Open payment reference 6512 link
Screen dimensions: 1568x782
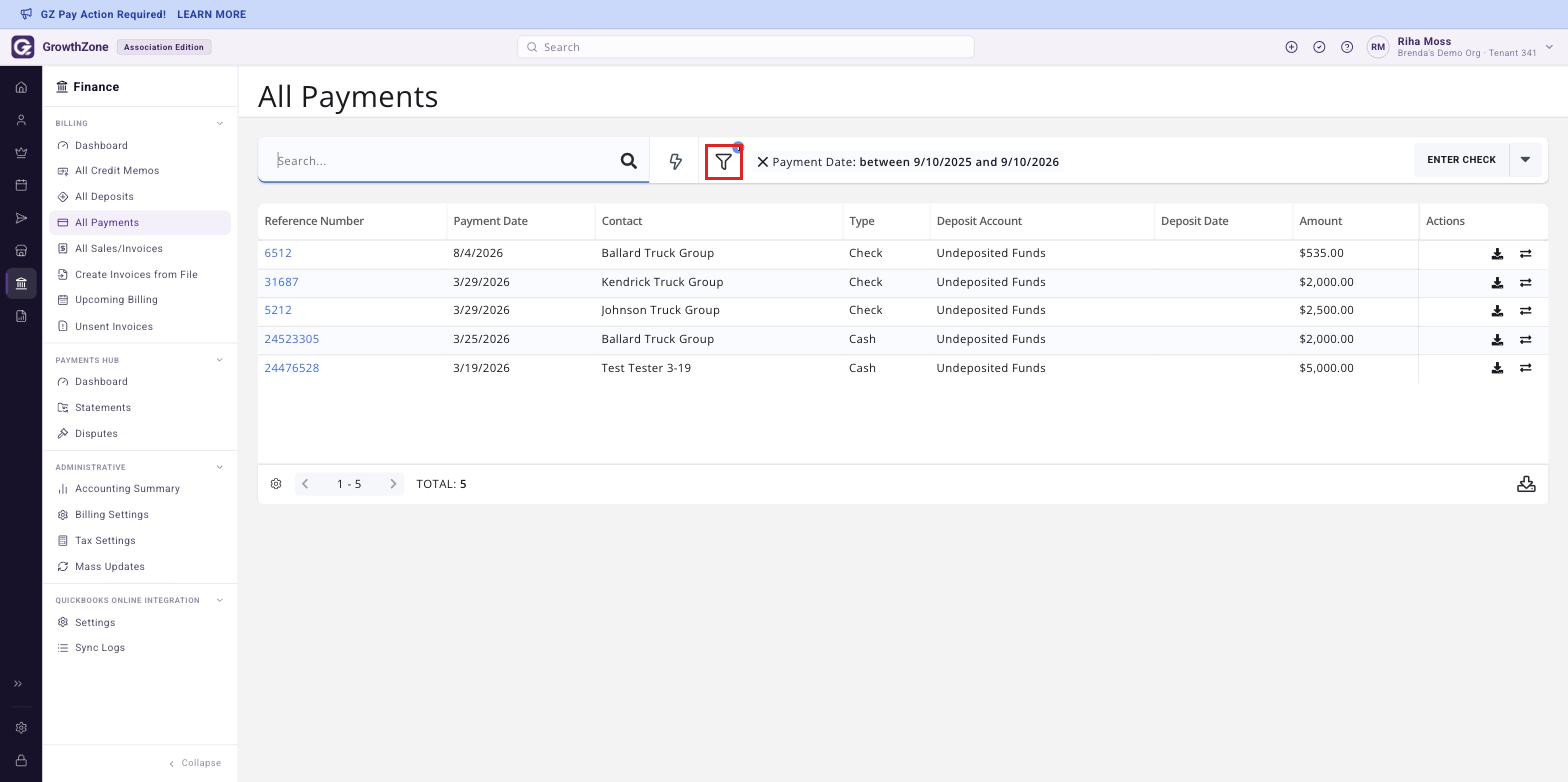(x=278, y=254)
